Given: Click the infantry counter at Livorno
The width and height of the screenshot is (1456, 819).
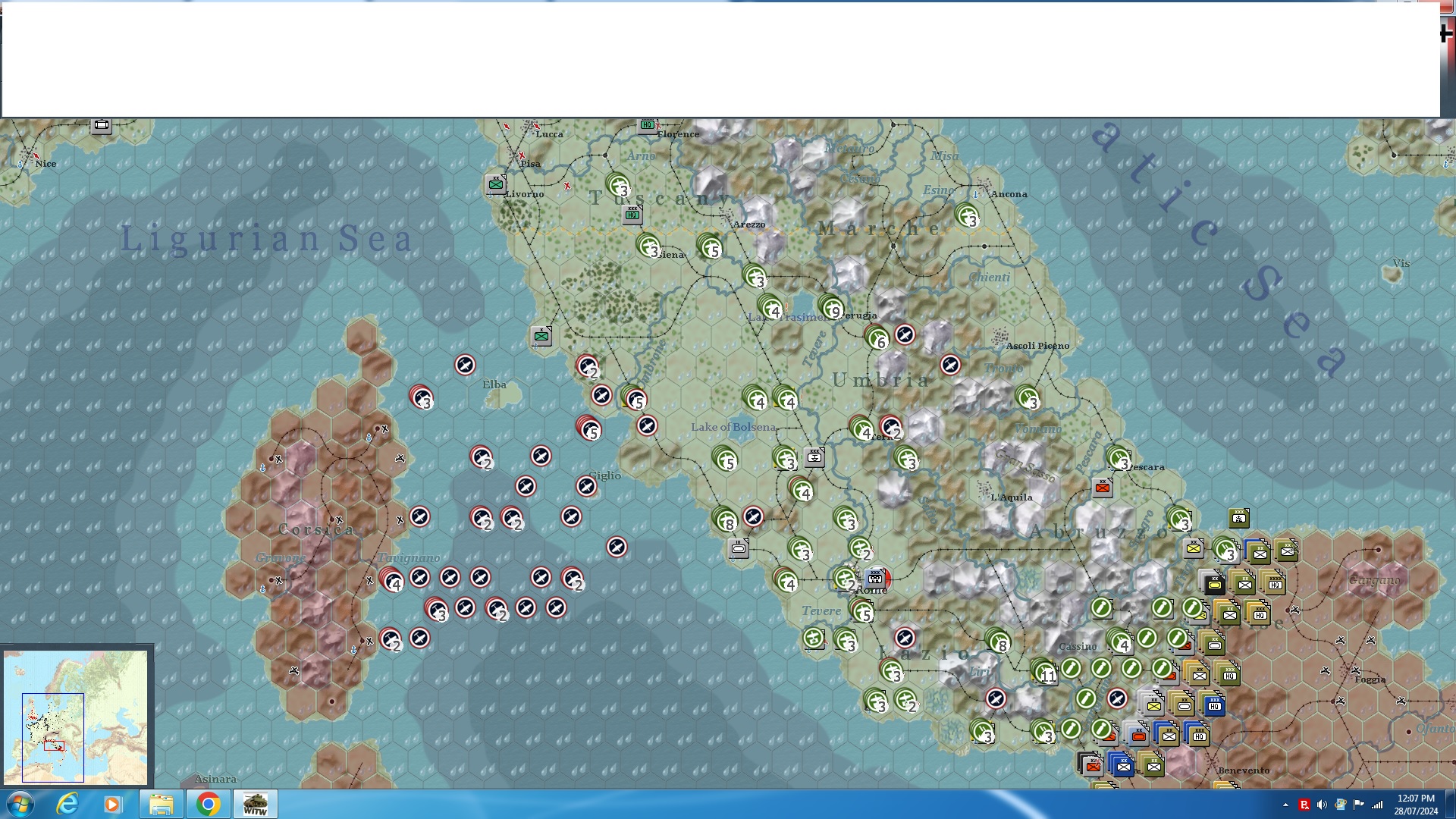Looking at the screenshot, I should pos(496,184).
